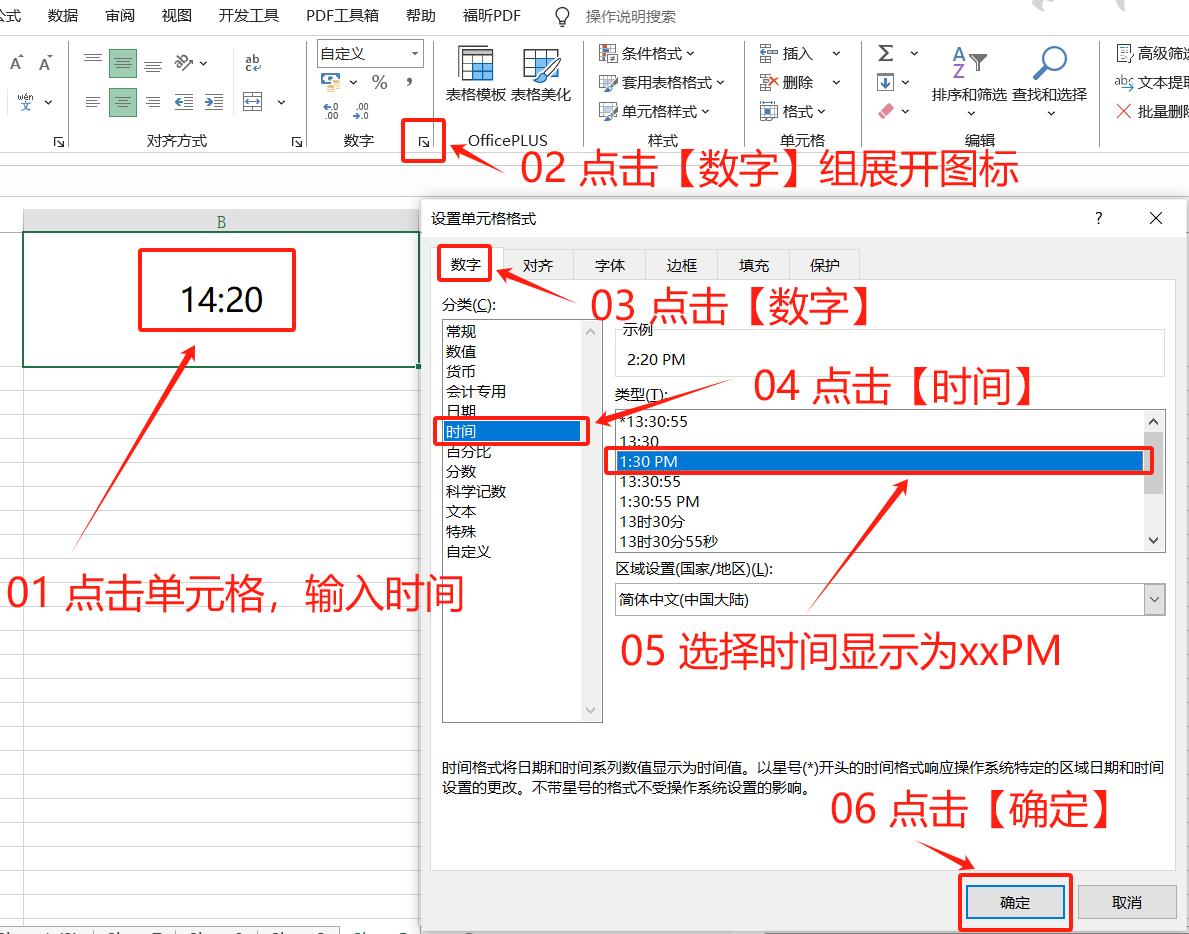The image size is (1189, 934).
Task: Click the Accounting currency format icon
Action: tap(331, 82)
